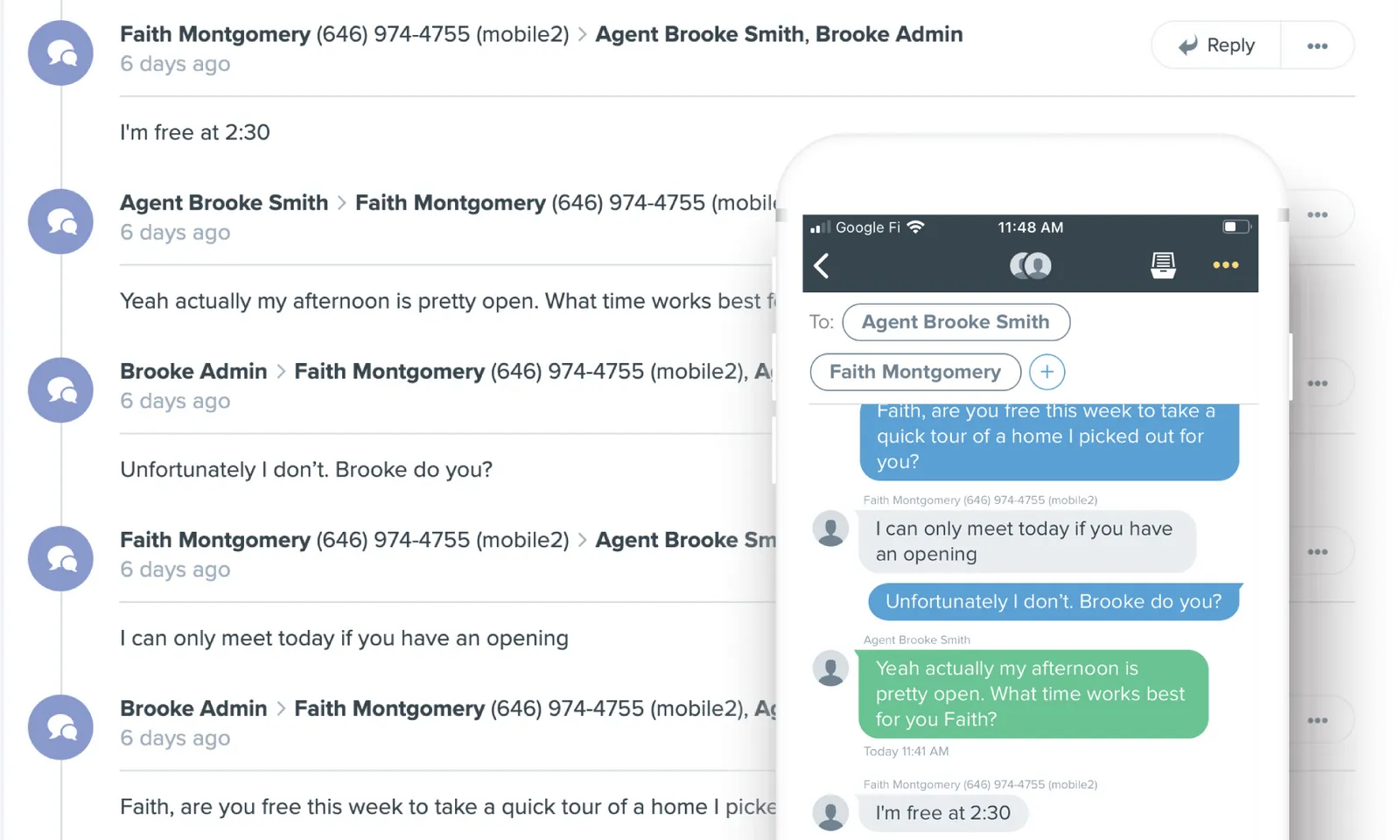Screen dimensions: 1400x840
Task: Tap the plus icon to add a recipient
Action: click(x=1046, y=372)
